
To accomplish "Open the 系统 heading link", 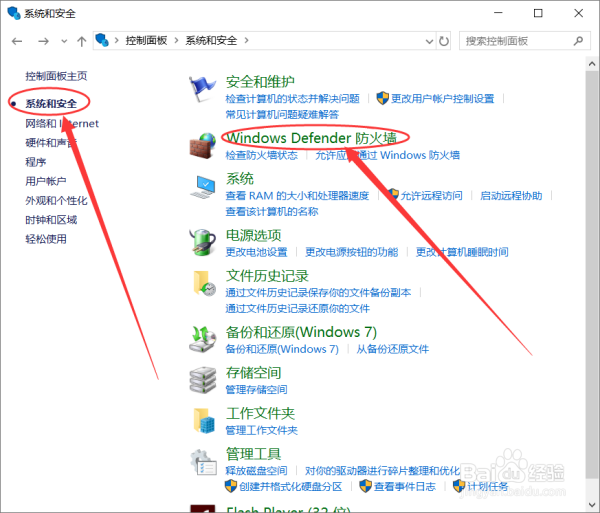I will [240, 179].
